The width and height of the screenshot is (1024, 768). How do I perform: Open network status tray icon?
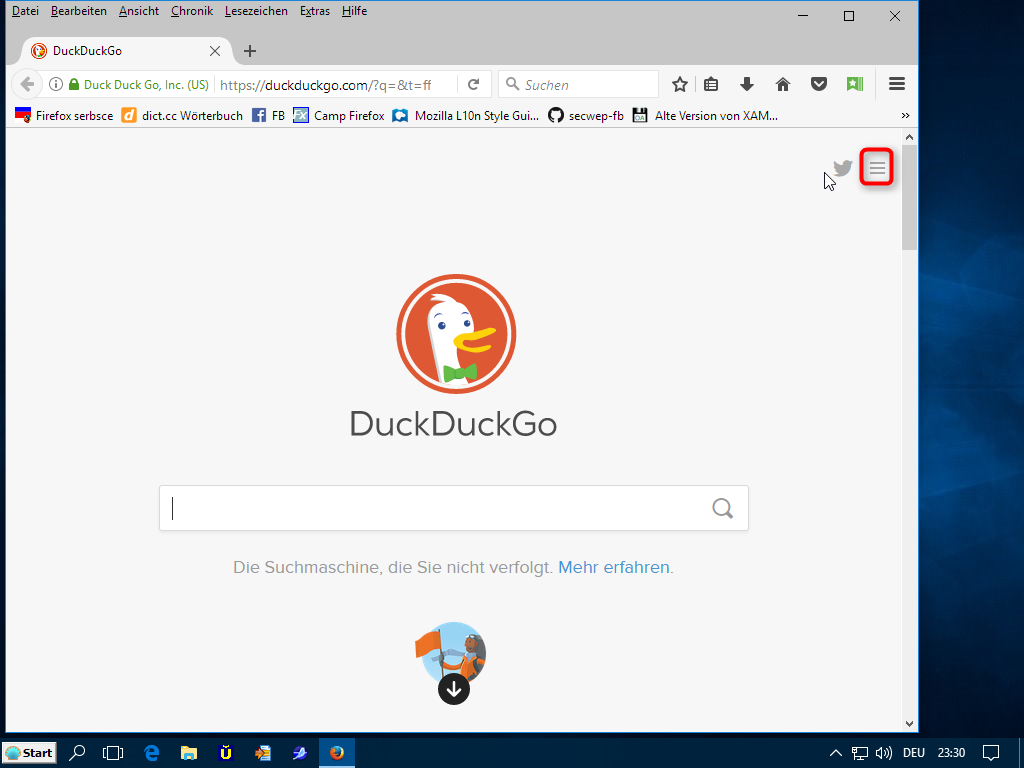tap(859, 753)
